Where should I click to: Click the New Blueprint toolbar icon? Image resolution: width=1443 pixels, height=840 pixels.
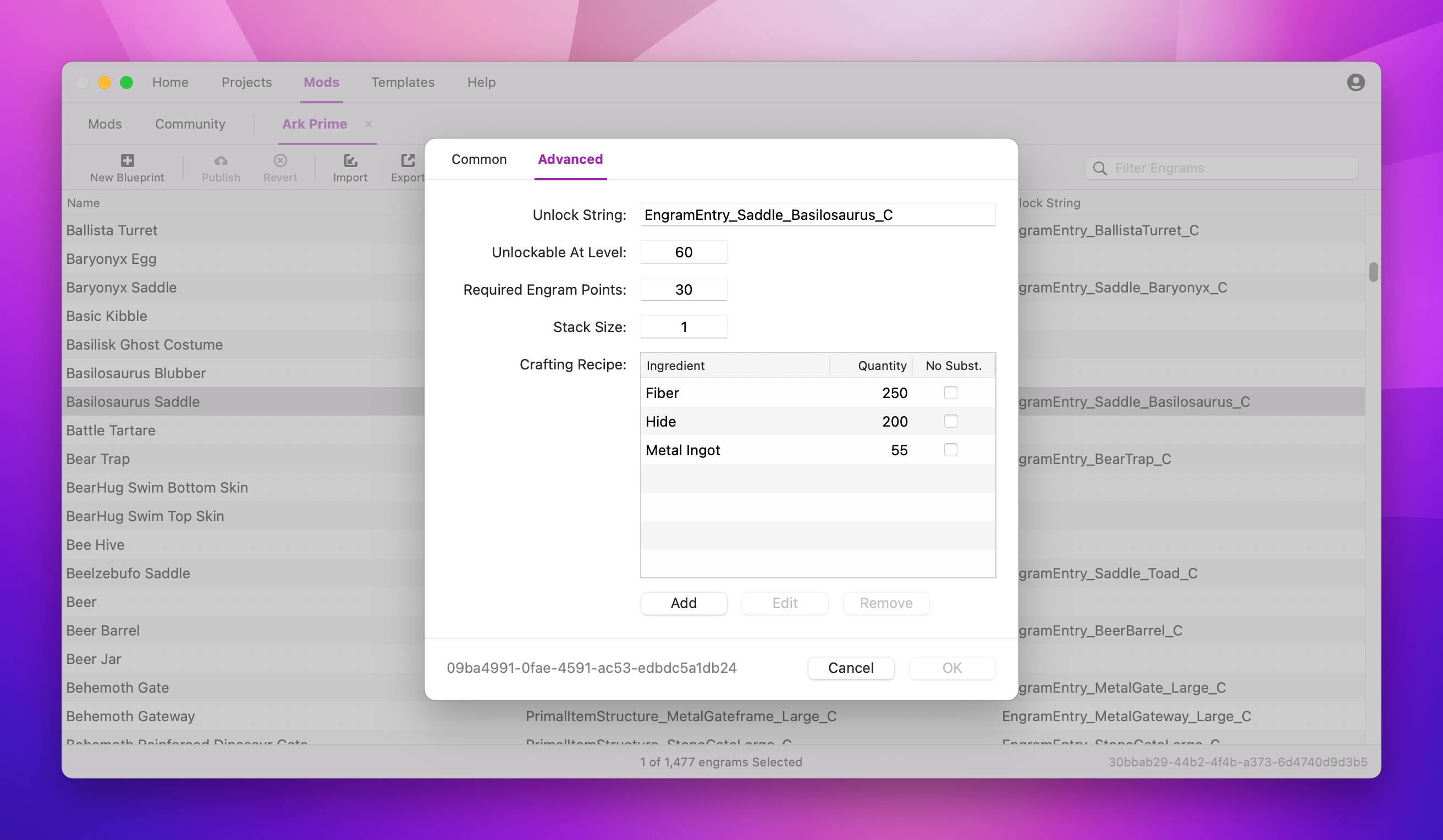point(127,161)
